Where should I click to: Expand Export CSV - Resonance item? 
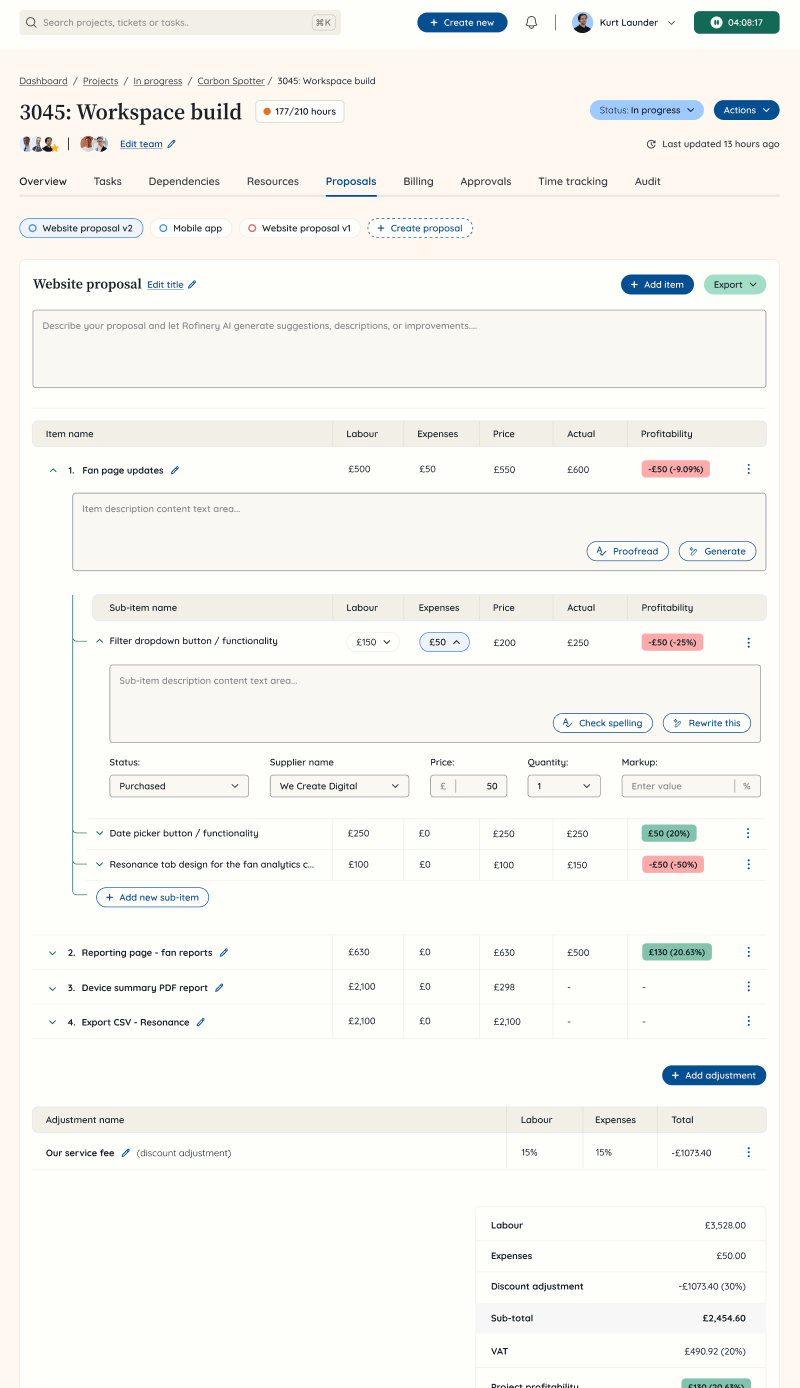53,1022
